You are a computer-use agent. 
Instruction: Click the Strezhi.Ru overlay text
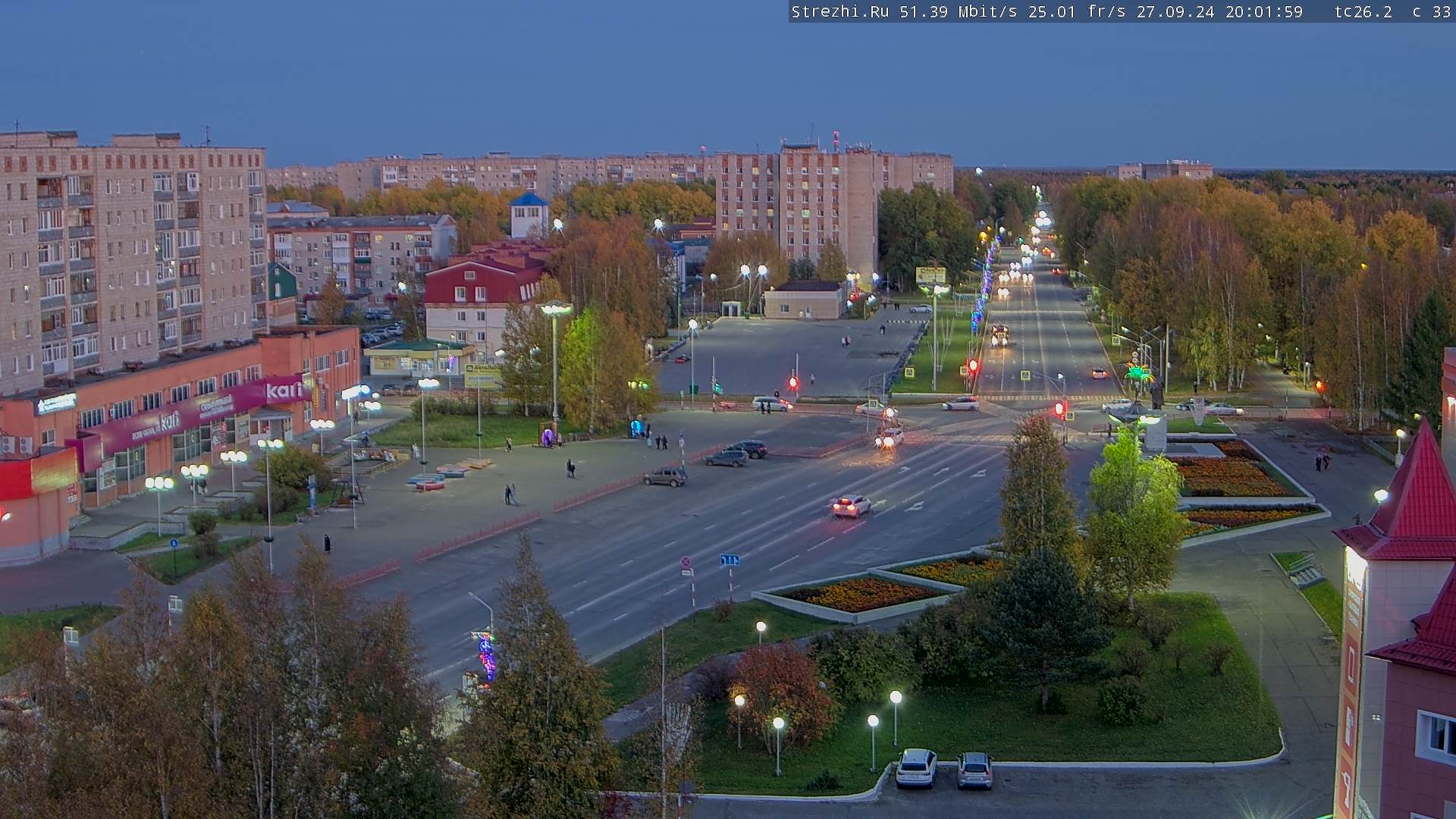[840, 12]
